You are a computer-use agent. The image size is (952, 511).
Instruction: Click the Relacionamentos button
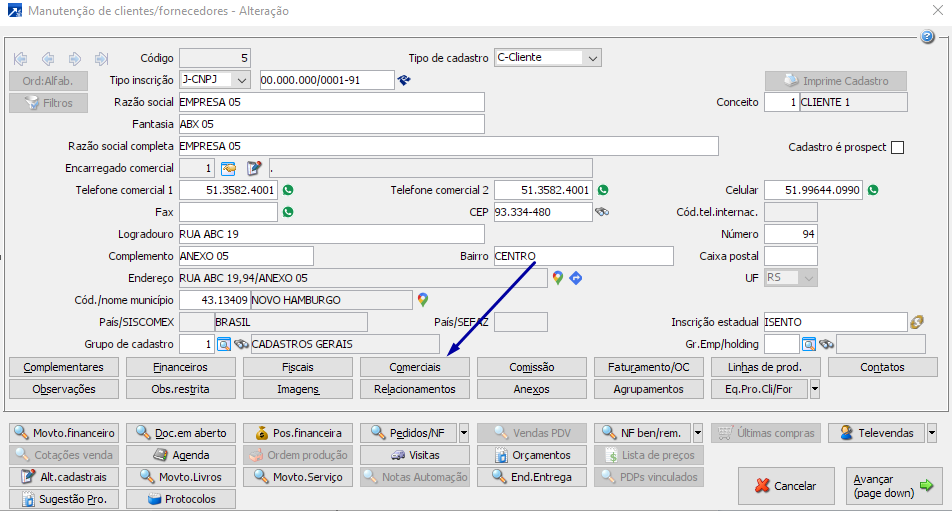tap(415, 389)
